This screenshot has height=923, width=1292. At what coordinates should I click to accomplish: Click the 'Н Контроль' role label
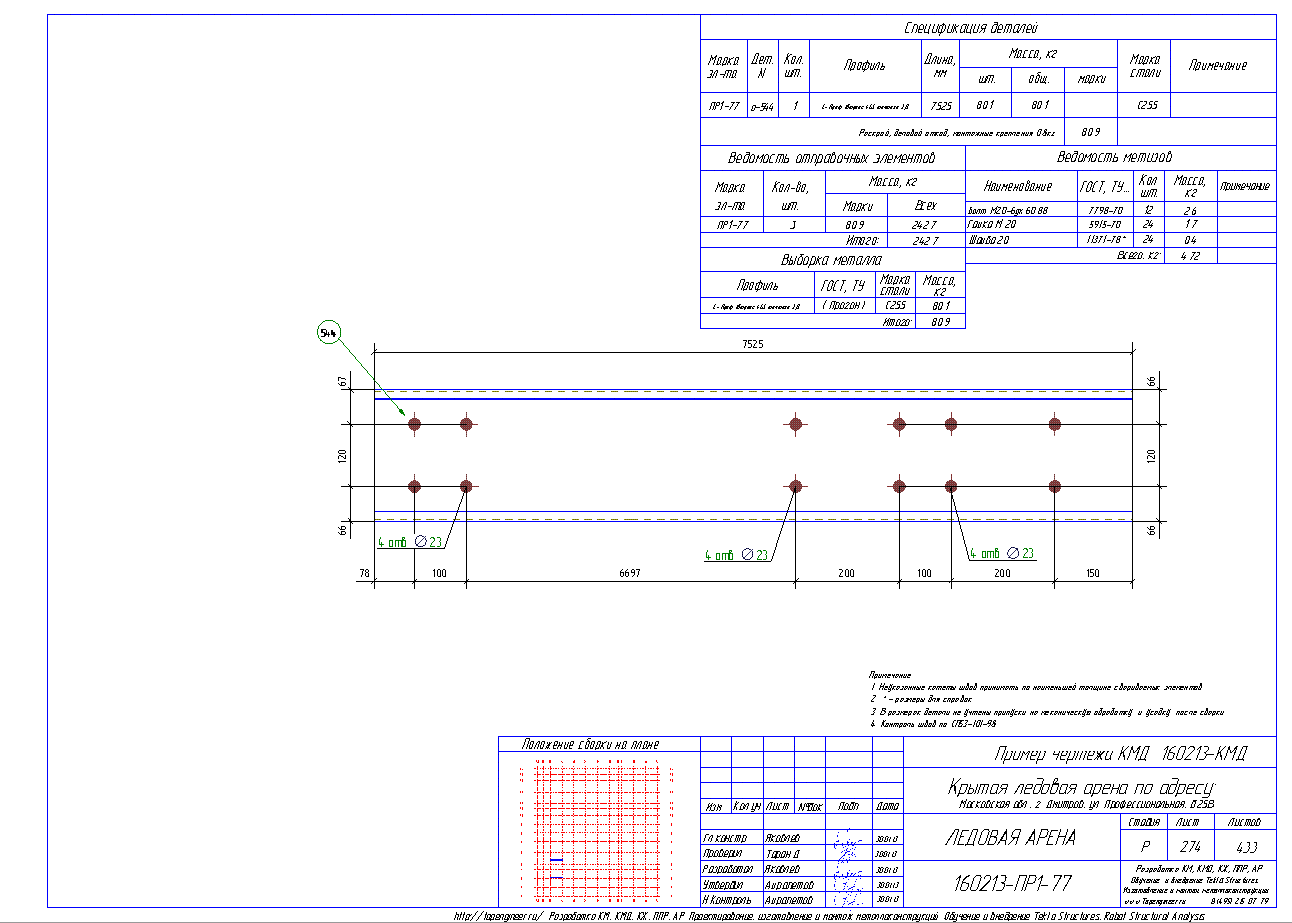coord(725,900)
